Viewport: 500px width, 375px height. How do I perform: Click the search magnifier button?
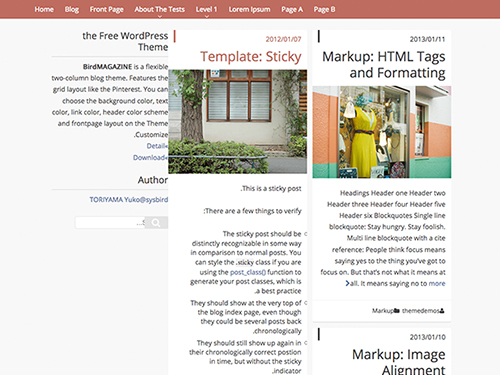click(x=156, y=222)
